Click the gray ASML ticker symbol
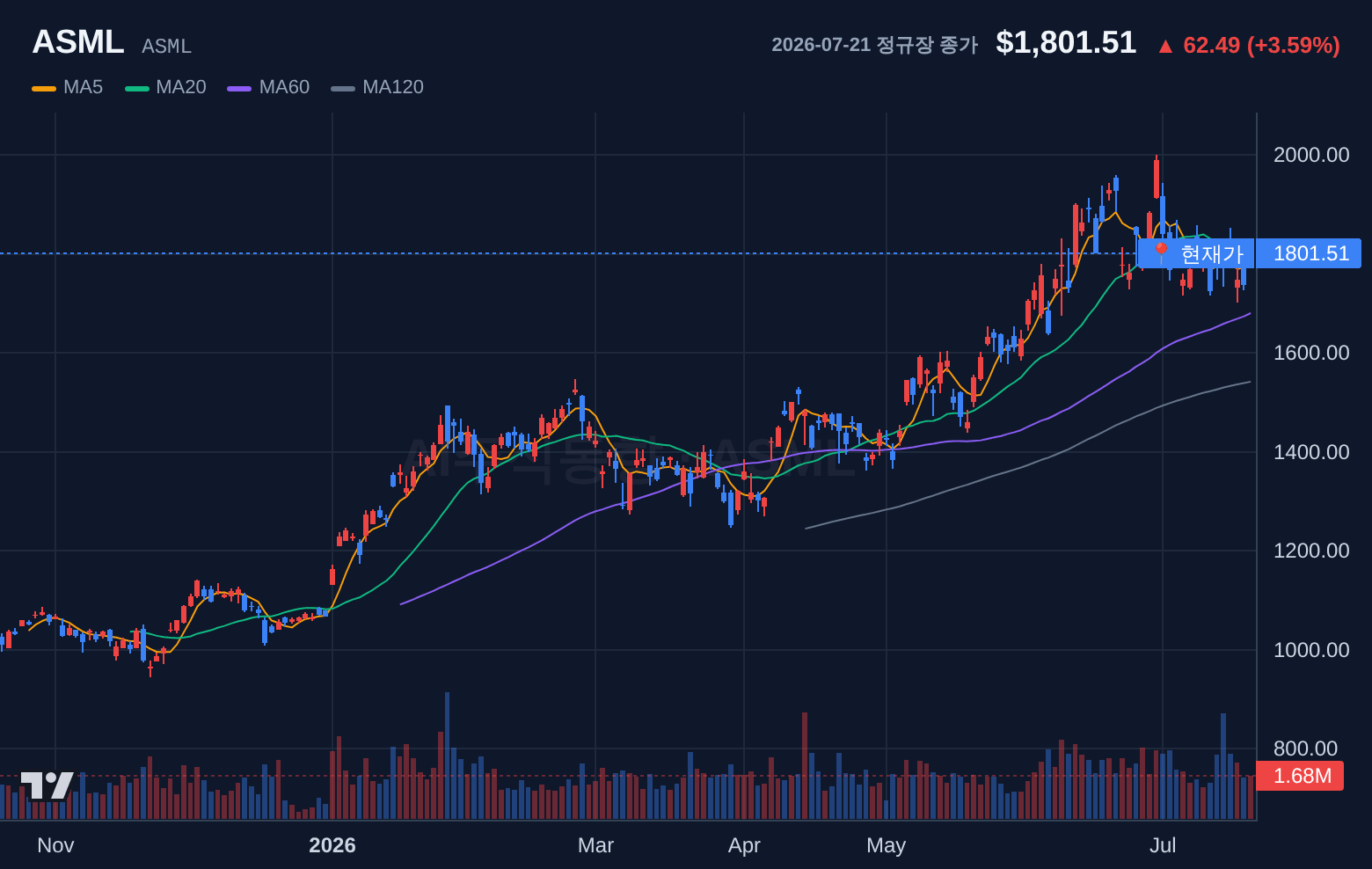This screenshot has width=1372, height=869. [166, 46]
